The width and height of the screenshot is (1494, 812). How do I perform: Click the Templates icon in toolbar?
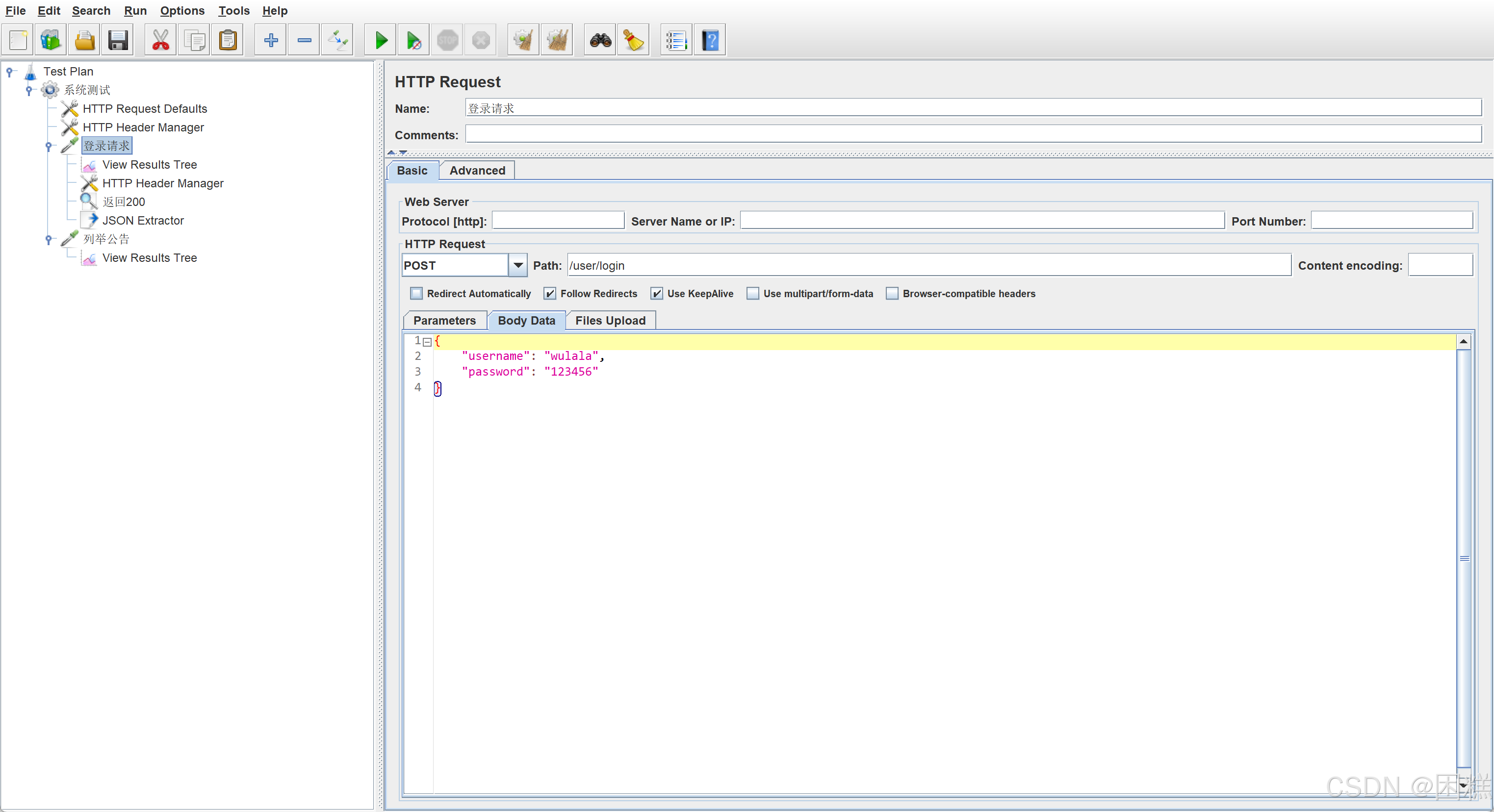[51, 40]
